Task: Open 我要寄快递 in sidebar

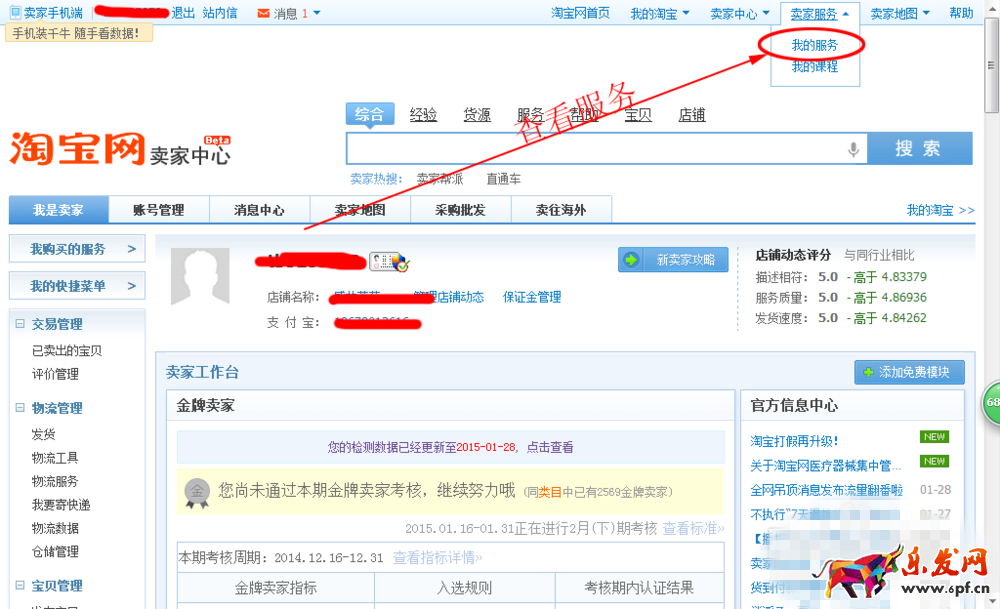Action: point(61,505)
